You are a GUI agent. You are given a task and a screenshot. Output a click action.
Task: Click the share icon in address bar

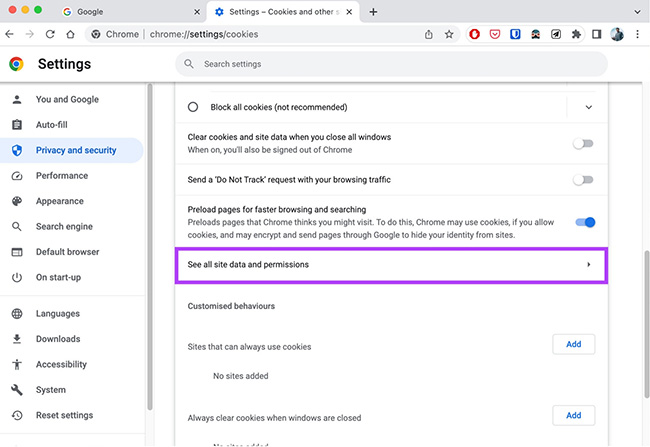[x=429, y=34]
